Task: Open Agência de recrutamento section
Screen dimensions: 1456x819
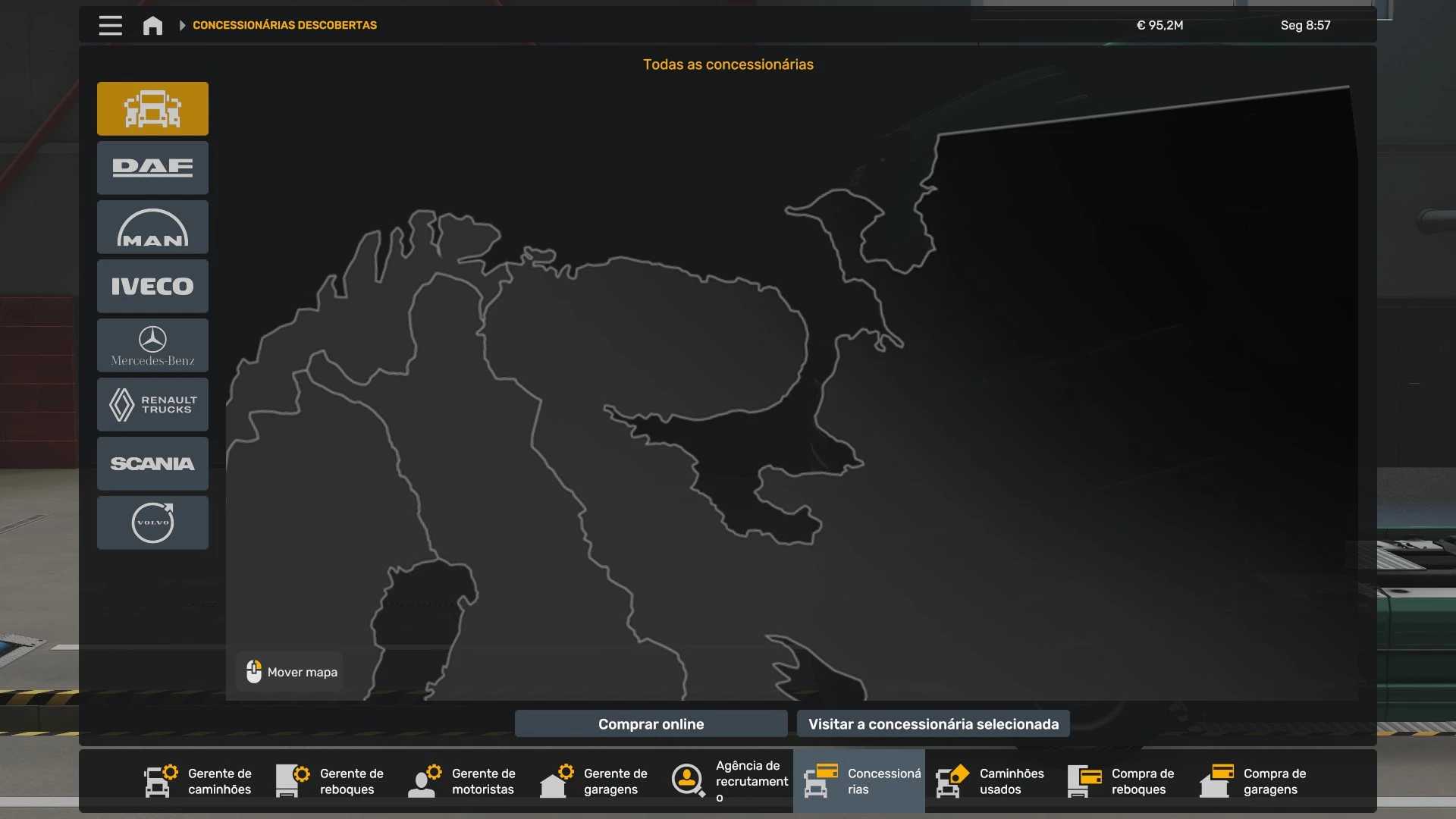Action: click(728, 781)
